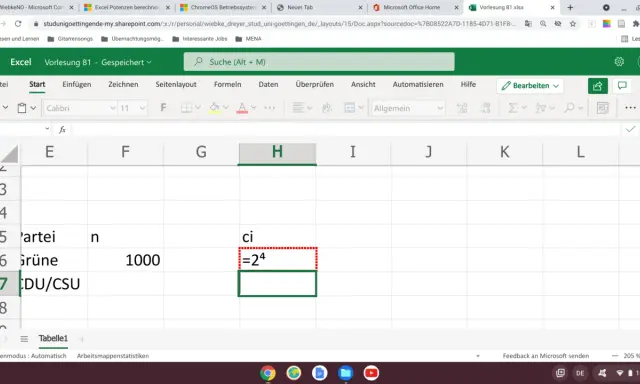This screenshot has width=640, height=384.
Task: Click the text alignment icon
Action: click(x=298, y=108)
